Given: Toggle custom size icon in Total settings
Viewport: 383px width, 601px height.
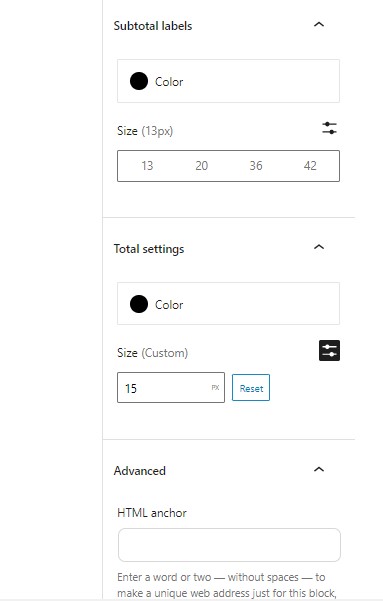Looking at the screenshot, I should [x=329, y=351].
